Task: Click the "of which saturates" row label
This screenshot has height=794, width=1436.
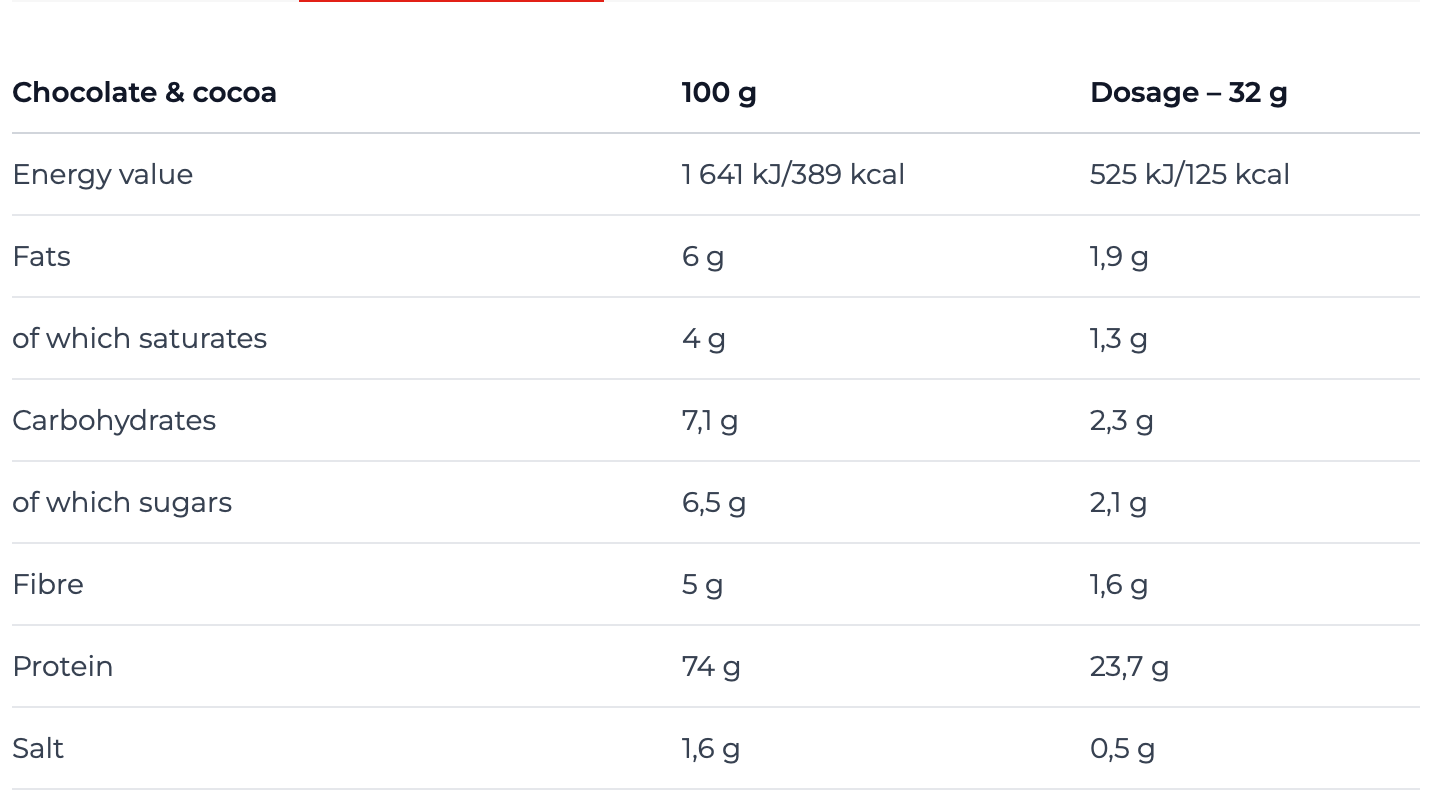Action: 139,339
